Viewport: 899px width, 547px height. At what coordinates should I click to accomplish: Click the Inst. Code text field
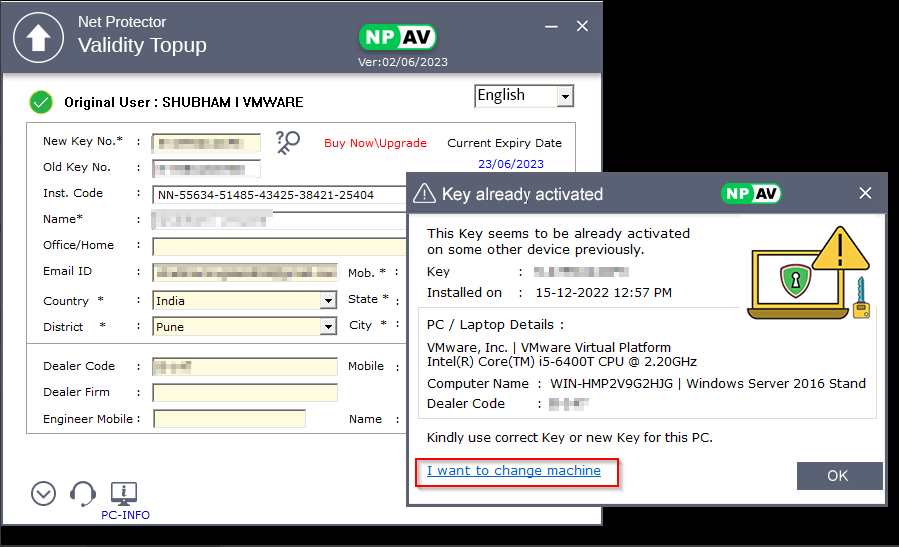point(280,194)
